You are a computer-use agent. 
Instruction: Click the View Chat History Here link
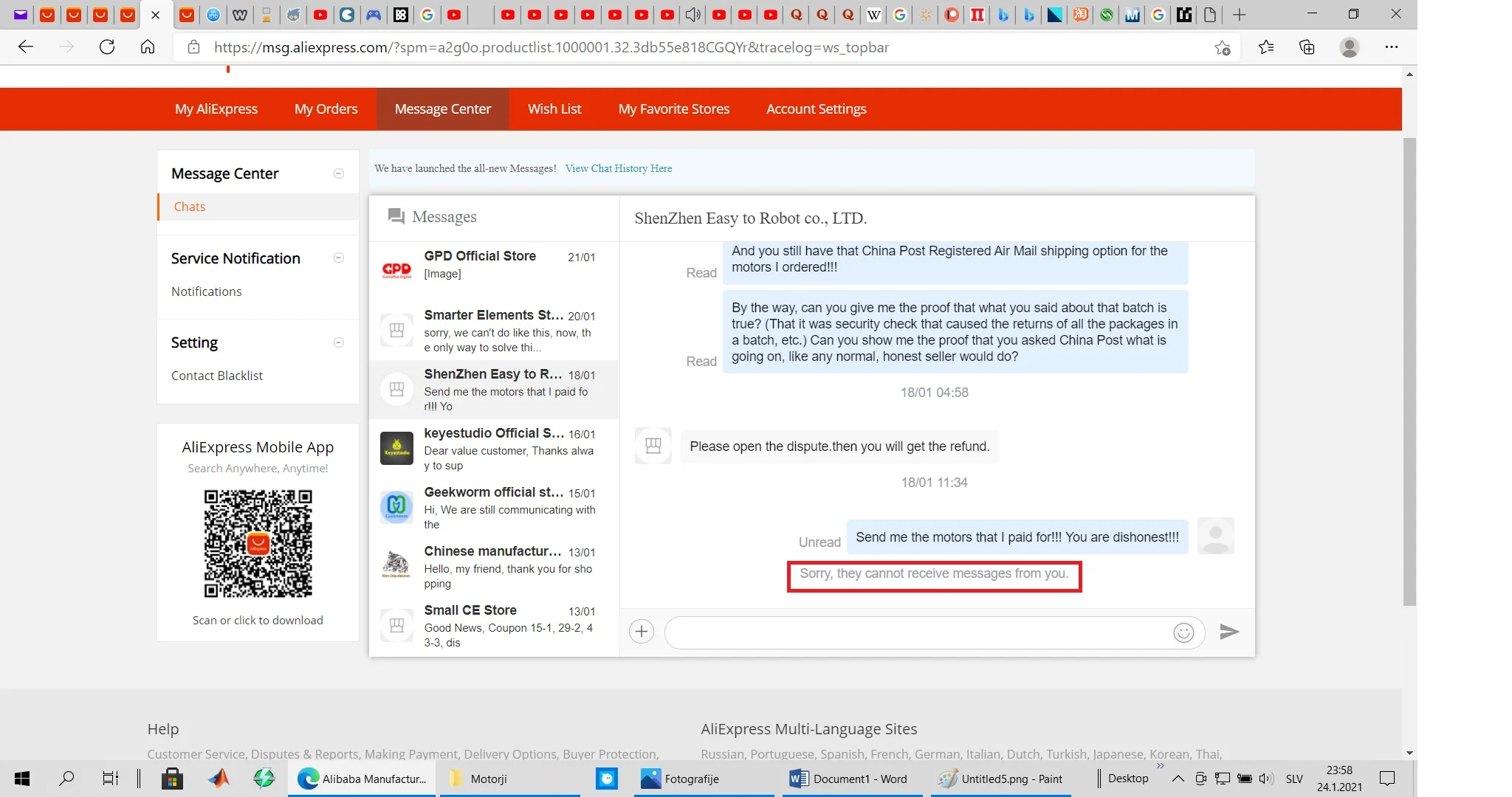click(618, 168)
